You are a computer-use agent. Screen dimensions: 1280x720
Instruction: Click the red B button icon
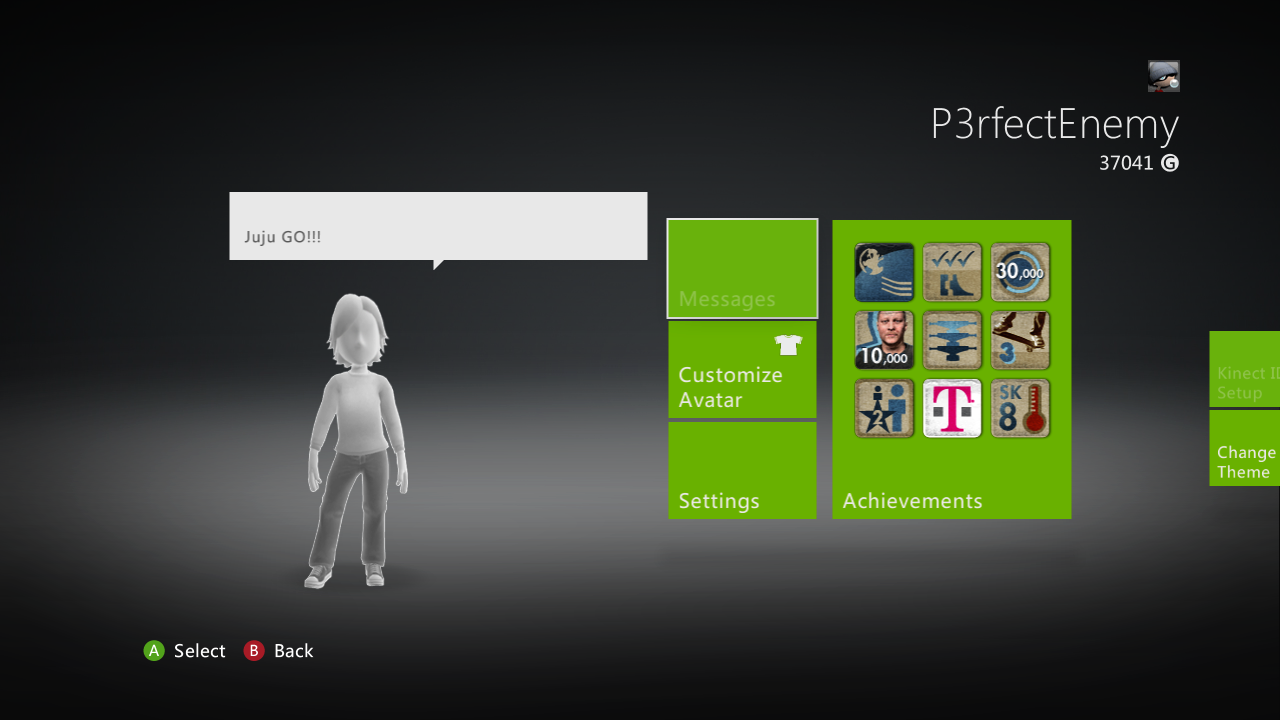[254, 651]
